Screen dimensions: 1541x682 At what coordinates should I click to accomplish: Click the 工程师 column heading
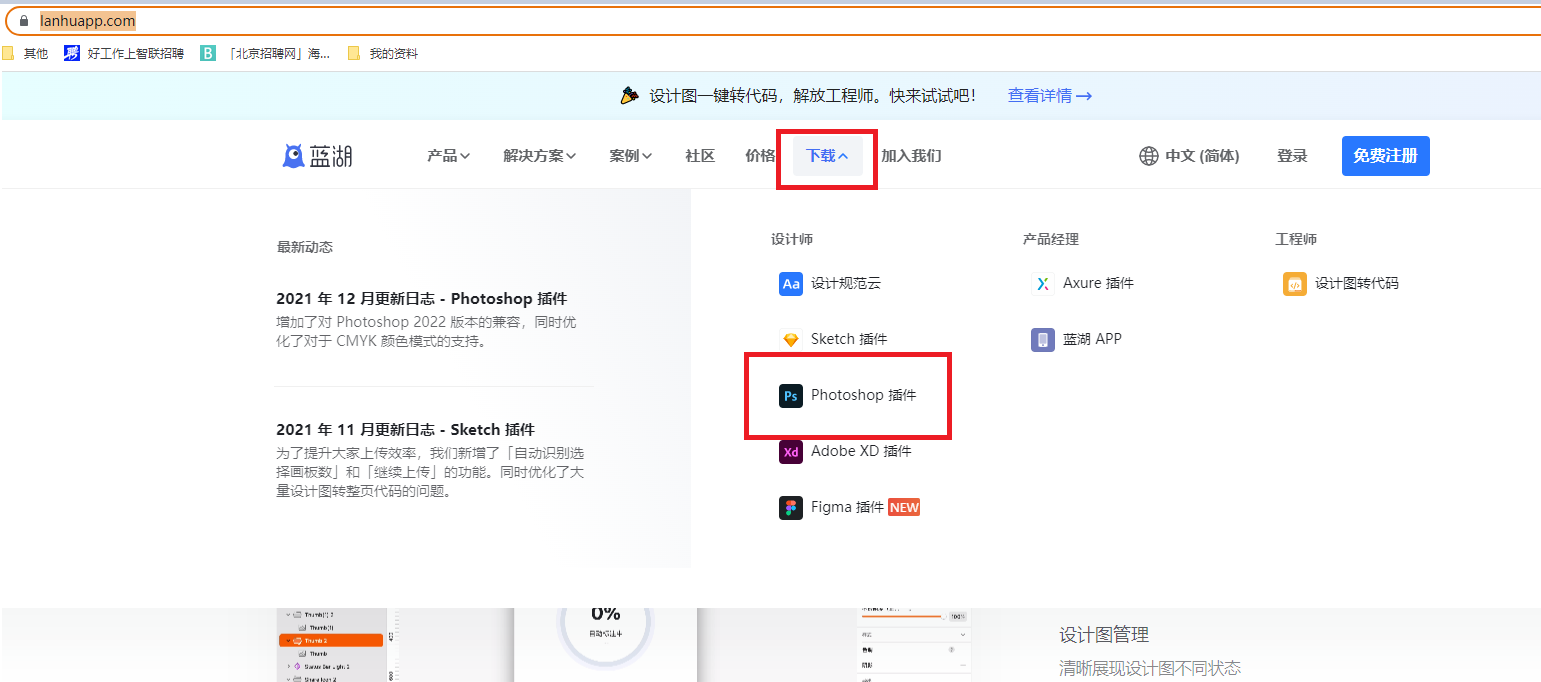tap(1296, 240)
